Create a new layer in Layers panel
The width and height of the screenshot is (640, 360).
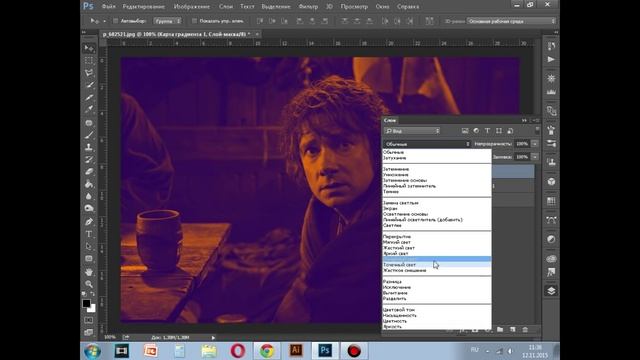point(513,329)
